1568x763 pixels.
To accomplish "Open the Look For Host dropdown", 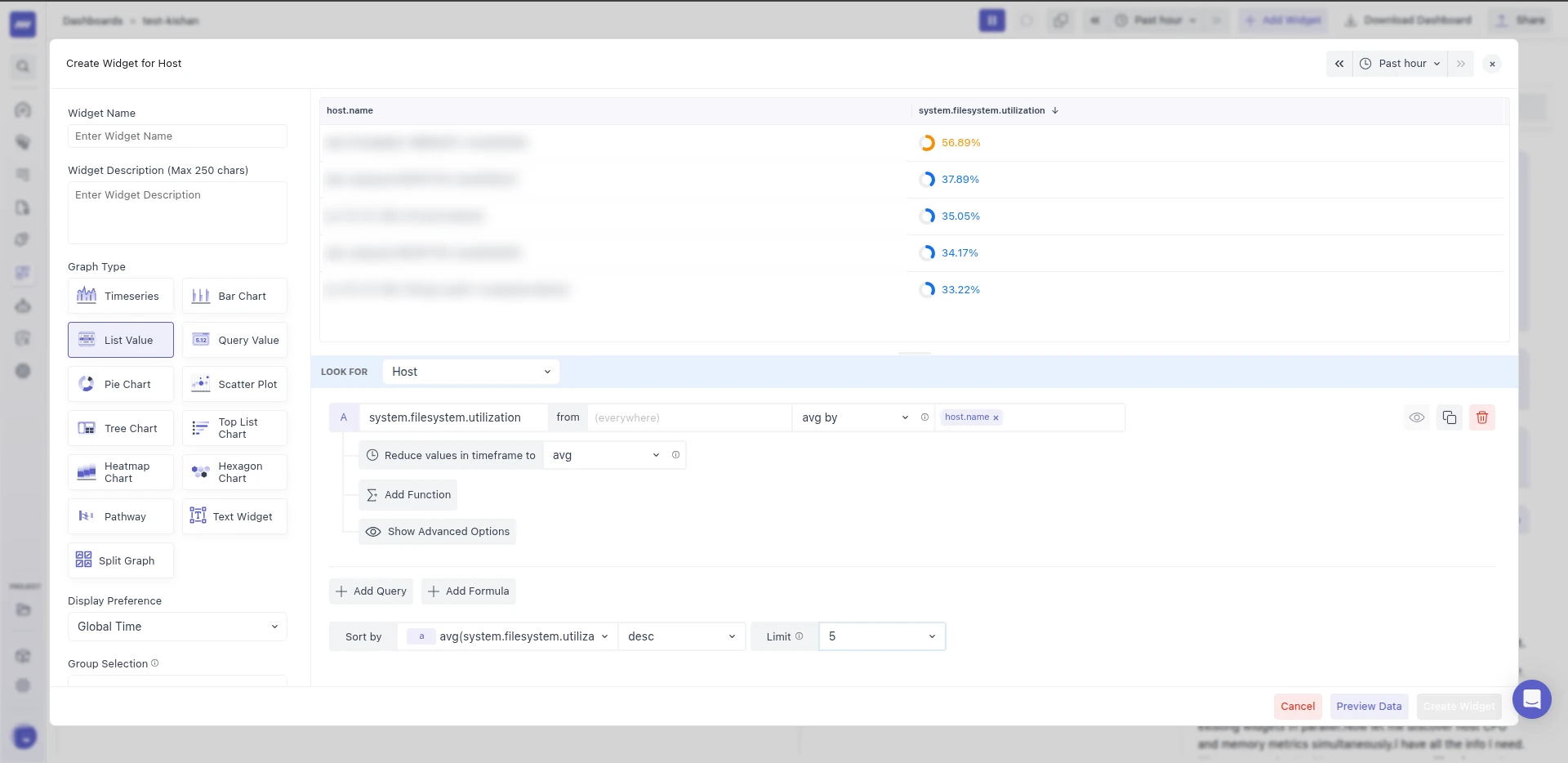I will click(471, 372).
